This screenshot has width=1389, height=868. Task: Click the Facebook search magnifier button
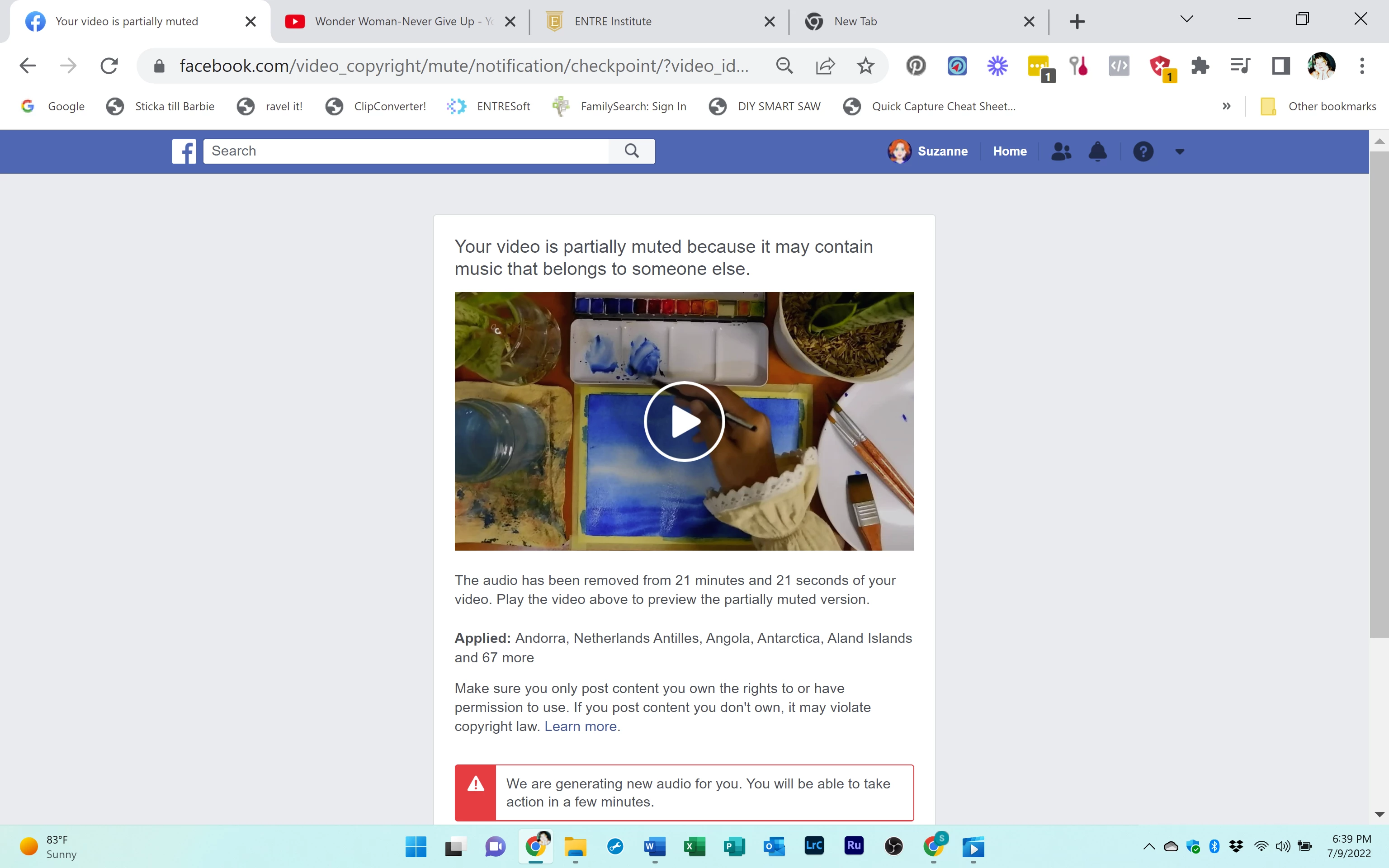click(631, 151)
